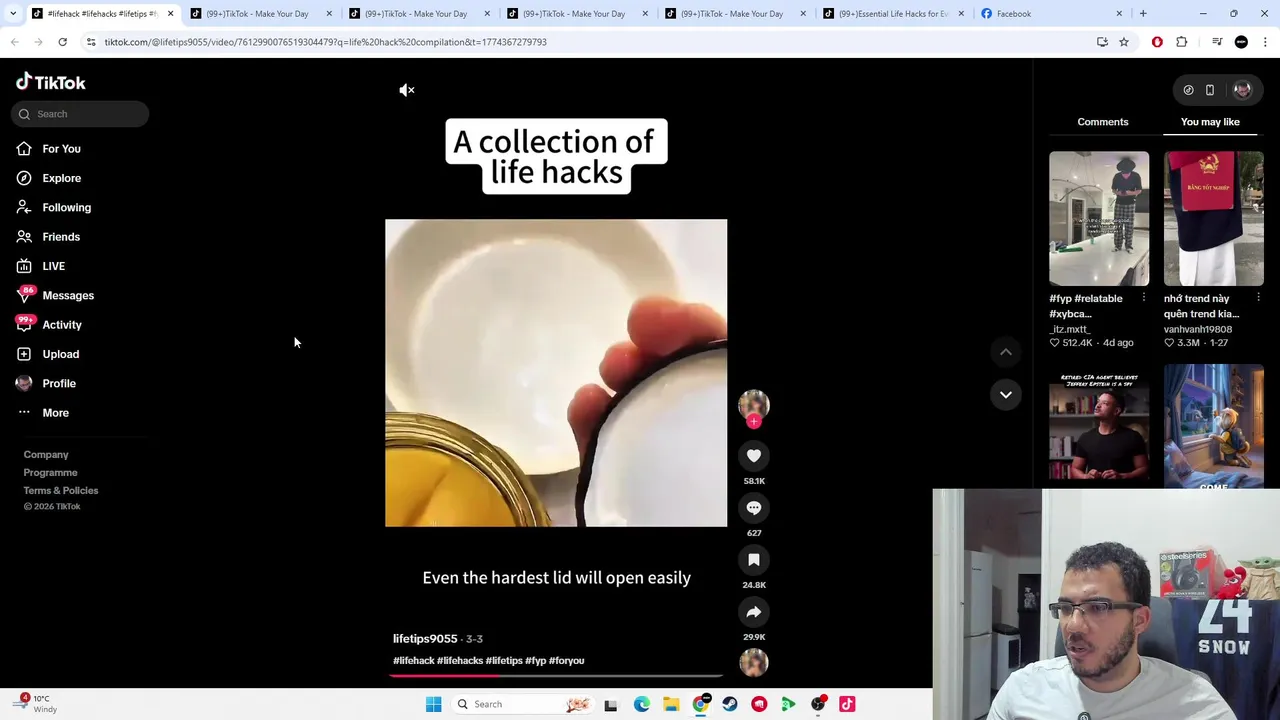This screenshot has width=1280, height=720.
Task: Open options for the #fyp #relatable video
Action: (x=1143, y=298)
